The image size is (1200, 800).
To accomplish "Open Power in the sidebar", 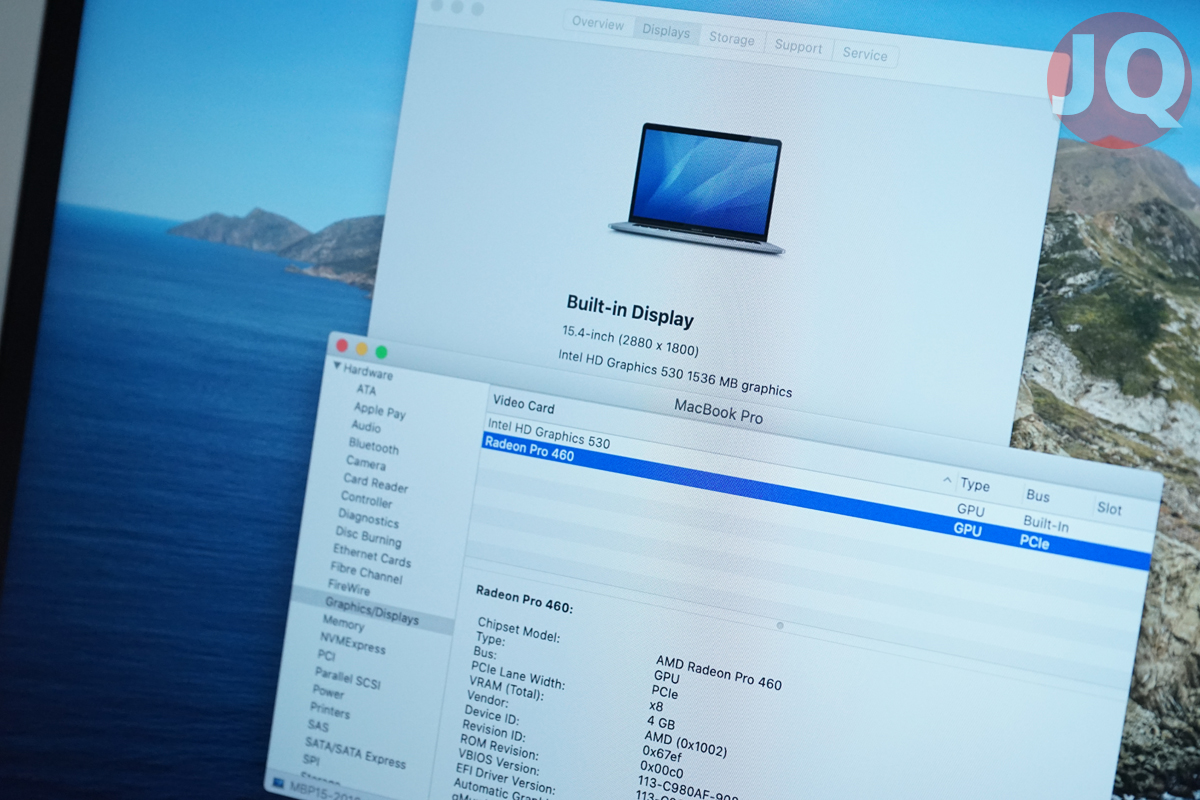I will click(328, 691).
